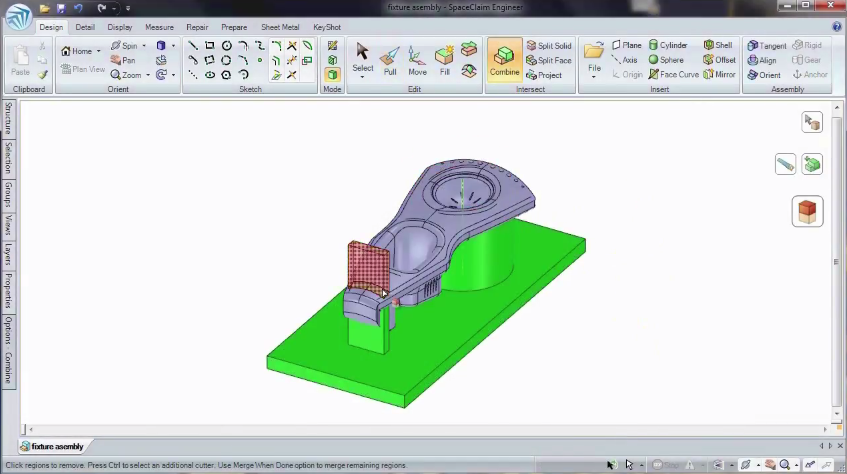The image size is (847, 474).
Task: Switch to the Measure tab
Action: (159, 27)
